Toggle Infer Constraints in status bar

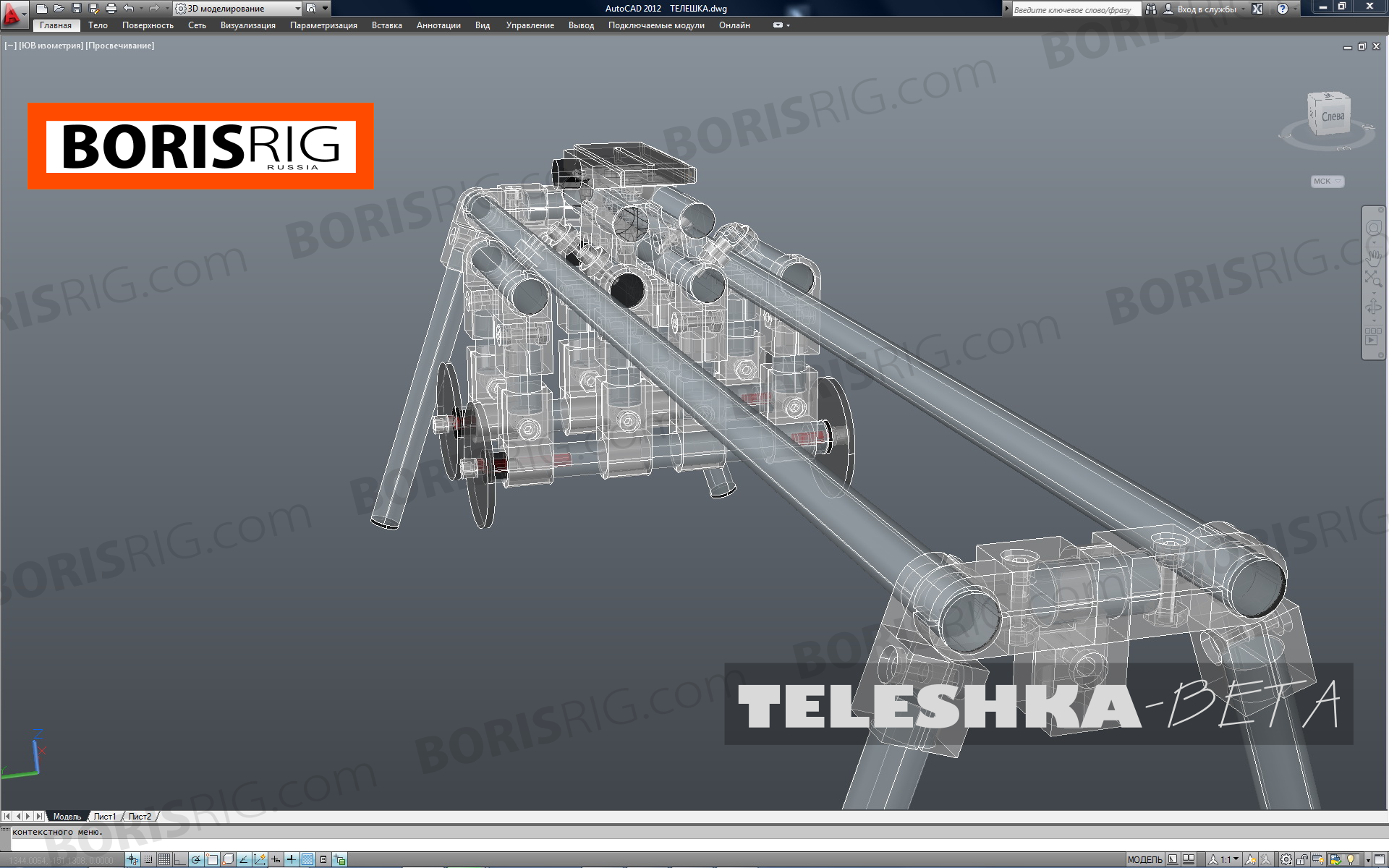132,859
